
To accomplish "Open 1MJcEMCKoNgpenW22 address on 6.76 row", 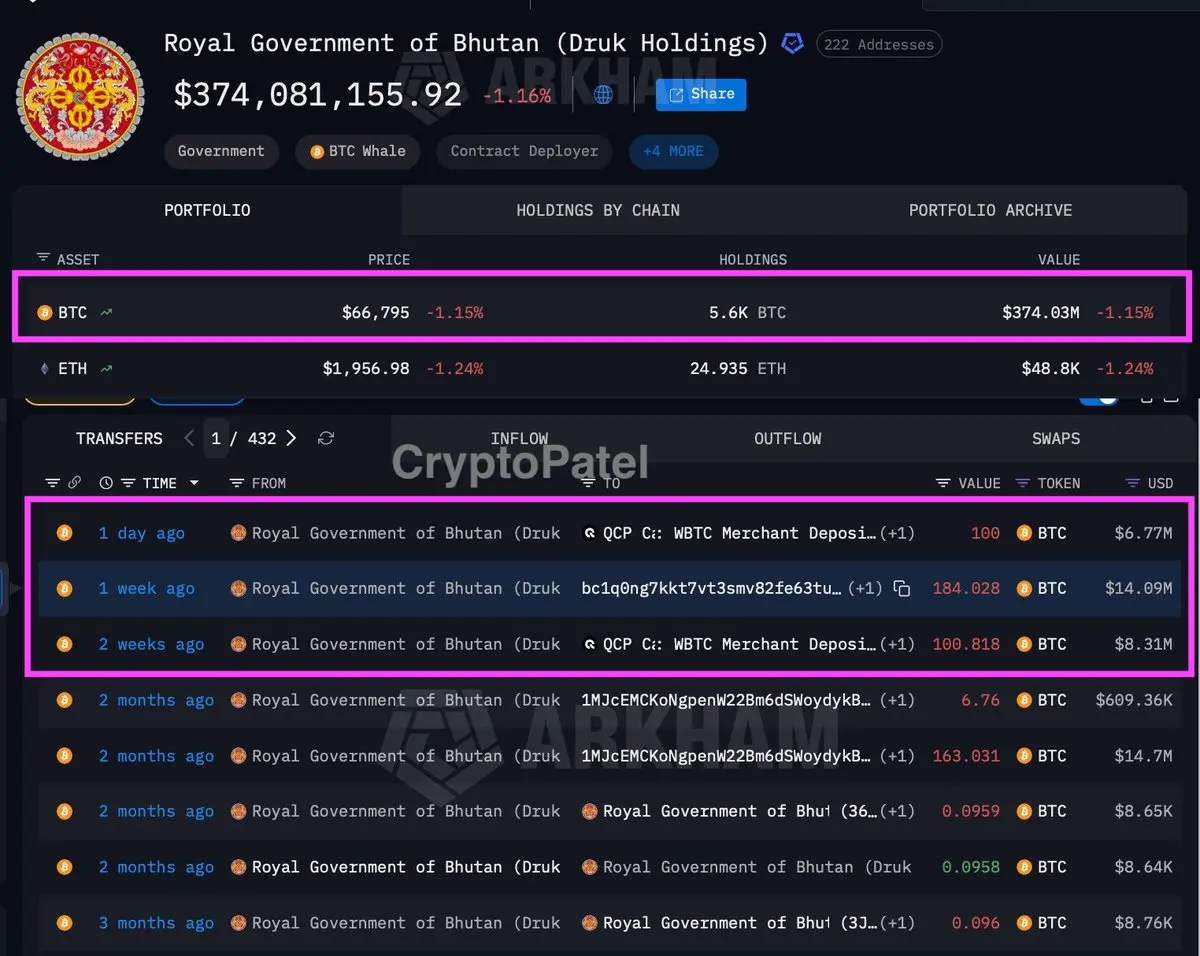I will (727, 700).
